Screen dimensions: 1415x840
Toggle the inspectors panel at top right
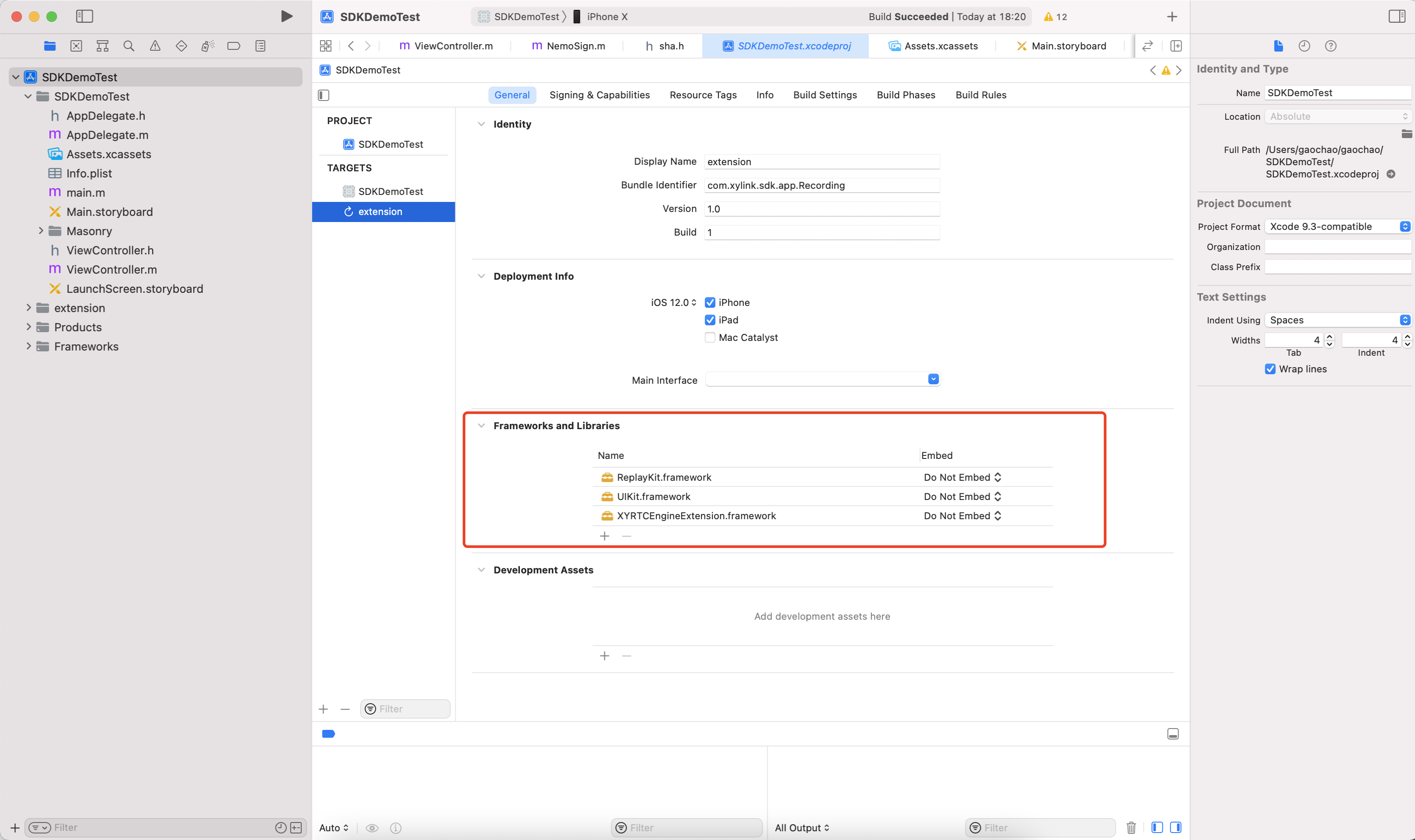click(1397, 17)
